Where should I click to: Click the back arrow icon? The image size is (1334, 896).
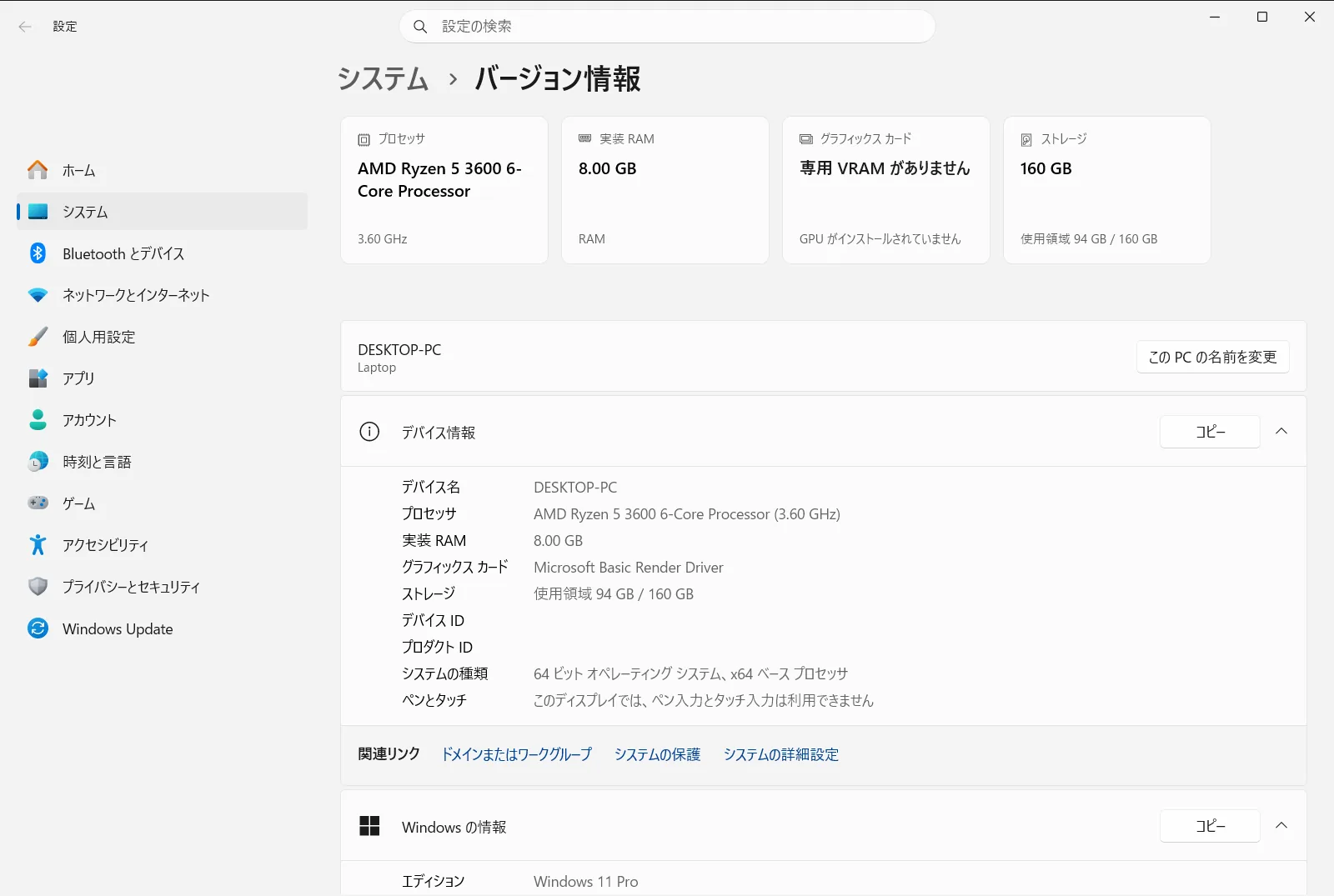[25, 27]
